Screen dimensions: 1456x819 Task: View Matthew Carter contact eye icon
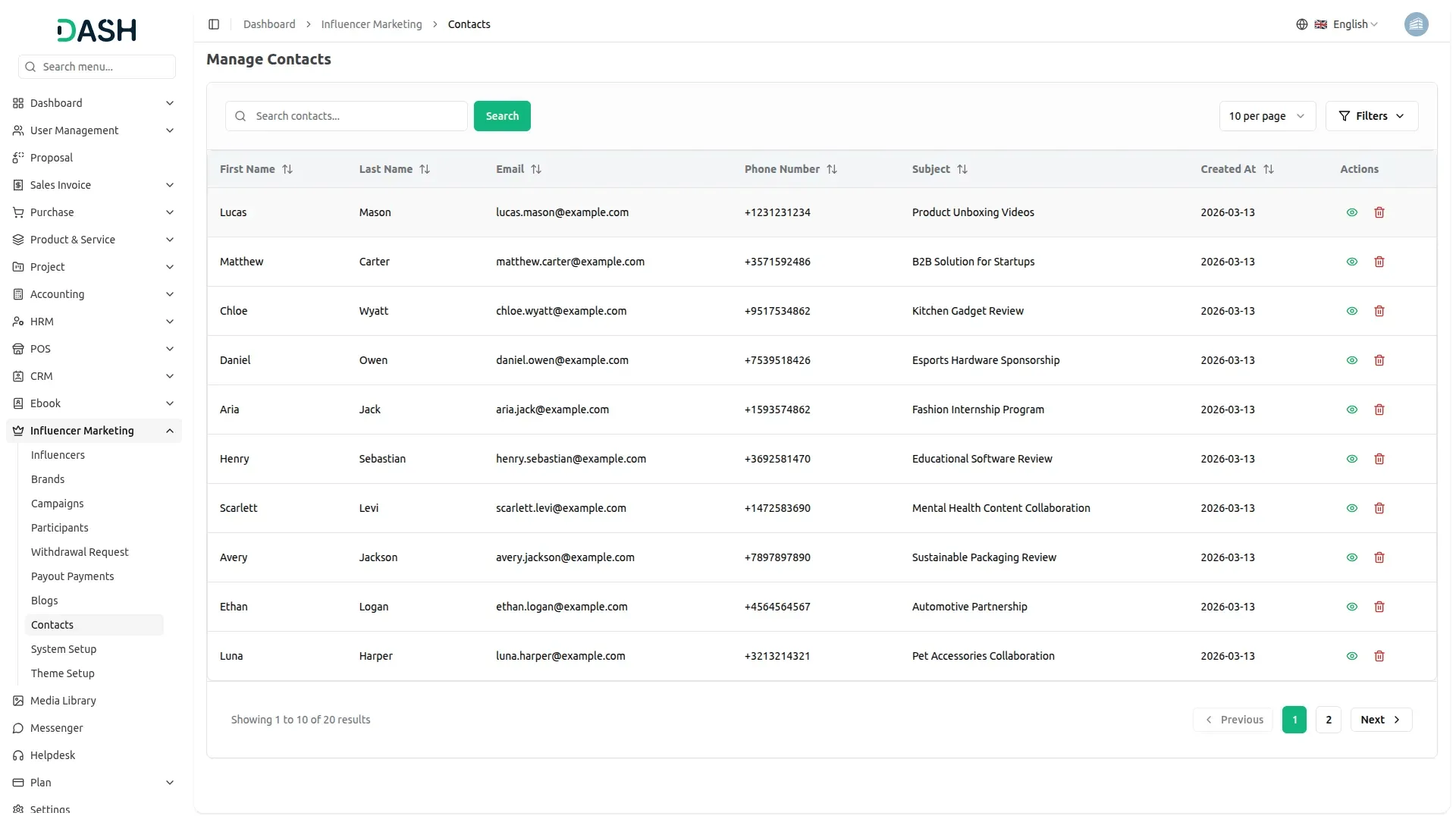(1351, 262)
